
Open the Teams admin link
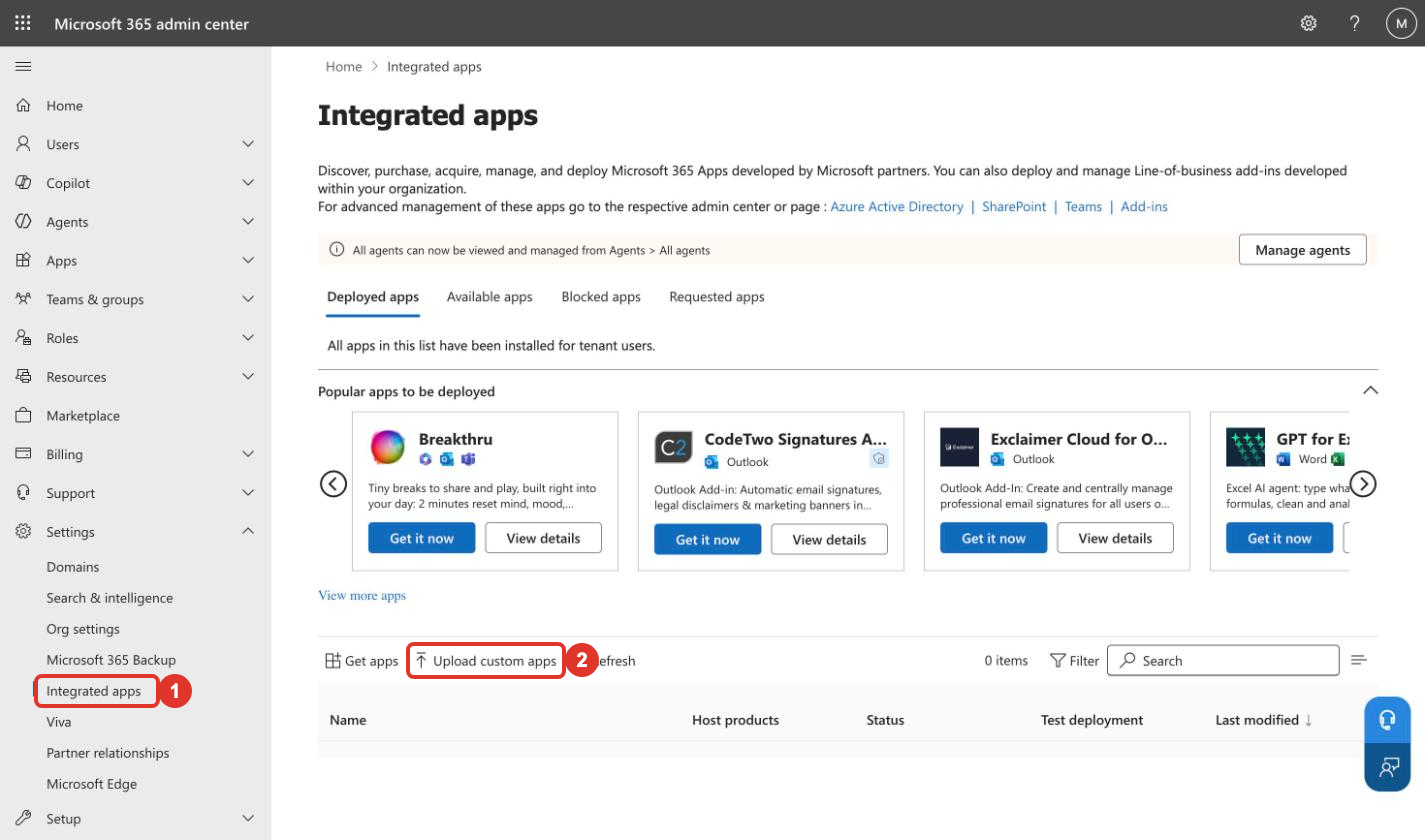tap(1083, 206)
